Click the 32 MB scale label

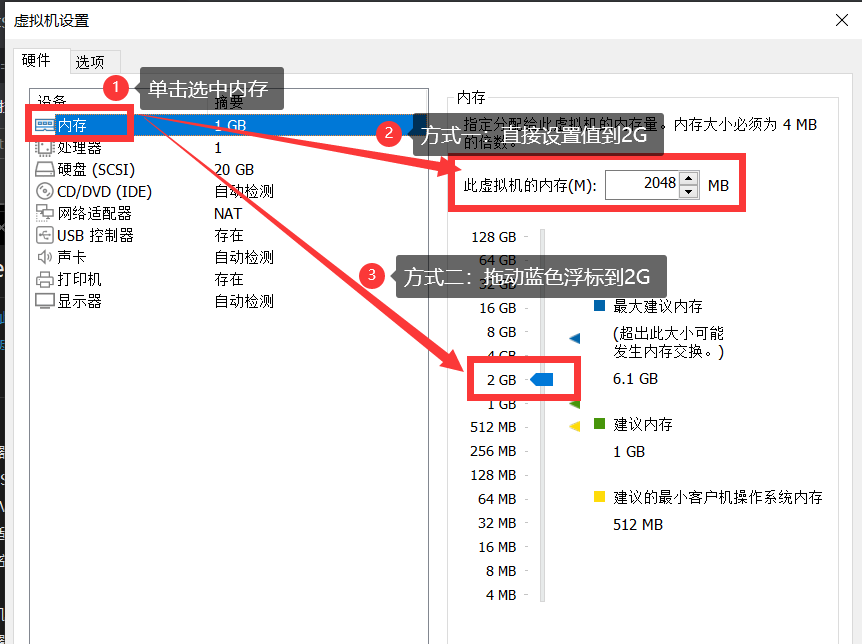497,523
